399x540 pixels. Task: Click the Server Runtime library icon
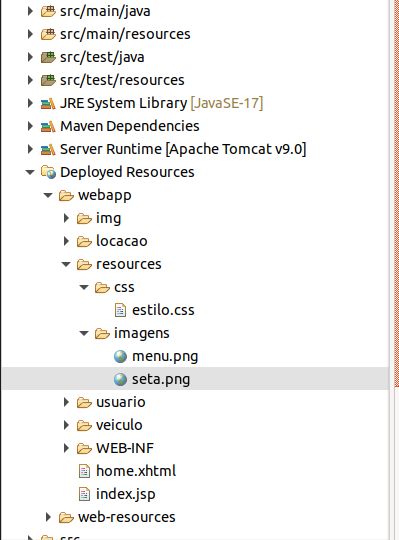click(48, 149)
